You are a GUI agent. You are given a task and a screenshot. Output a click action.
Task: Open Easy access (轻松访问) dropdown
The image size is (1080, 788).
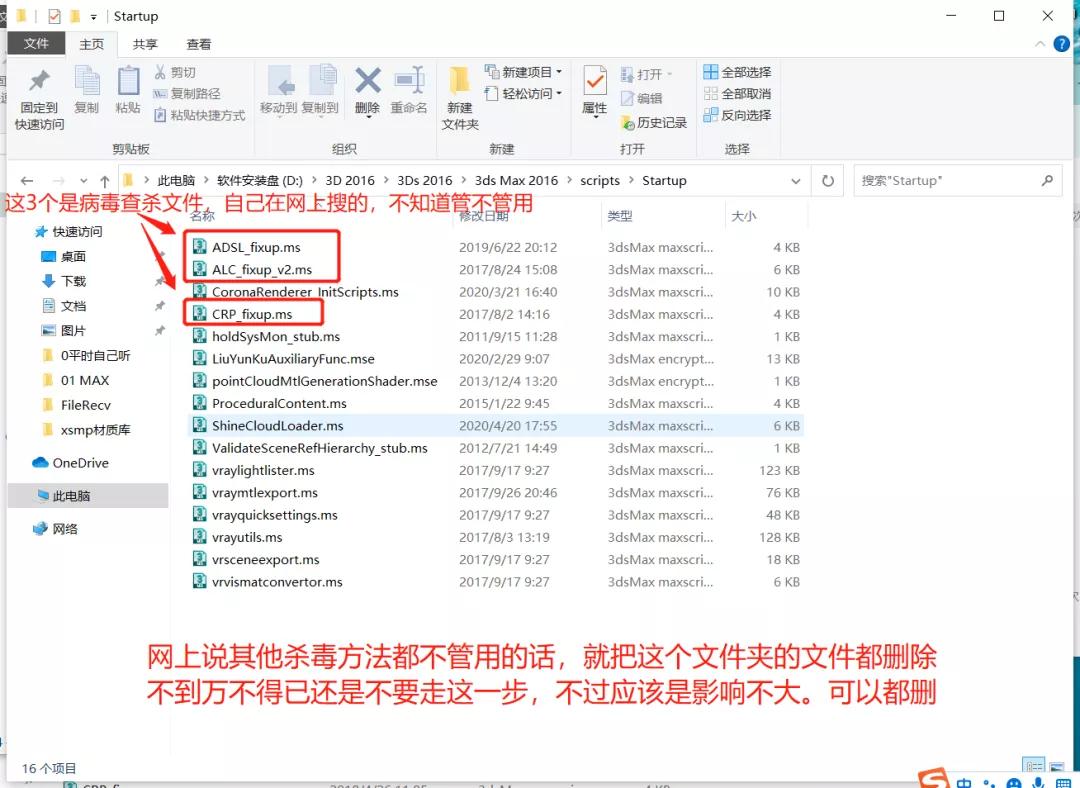pos(523,93)
